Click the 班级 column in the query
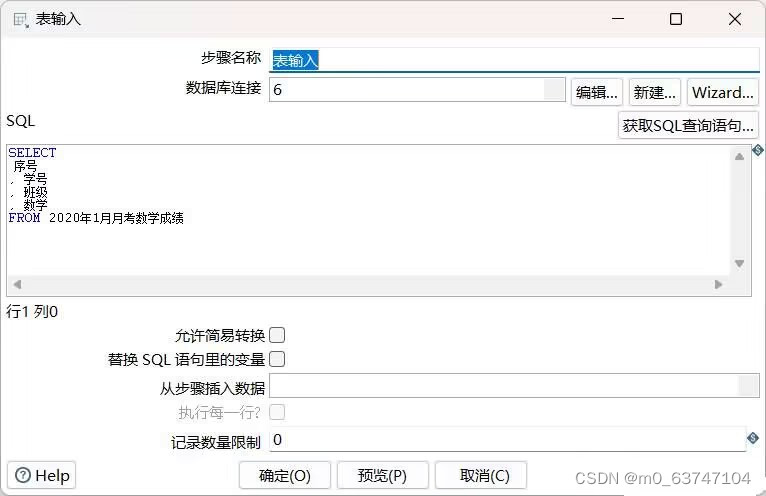766x496 pixels. point(35,192)
